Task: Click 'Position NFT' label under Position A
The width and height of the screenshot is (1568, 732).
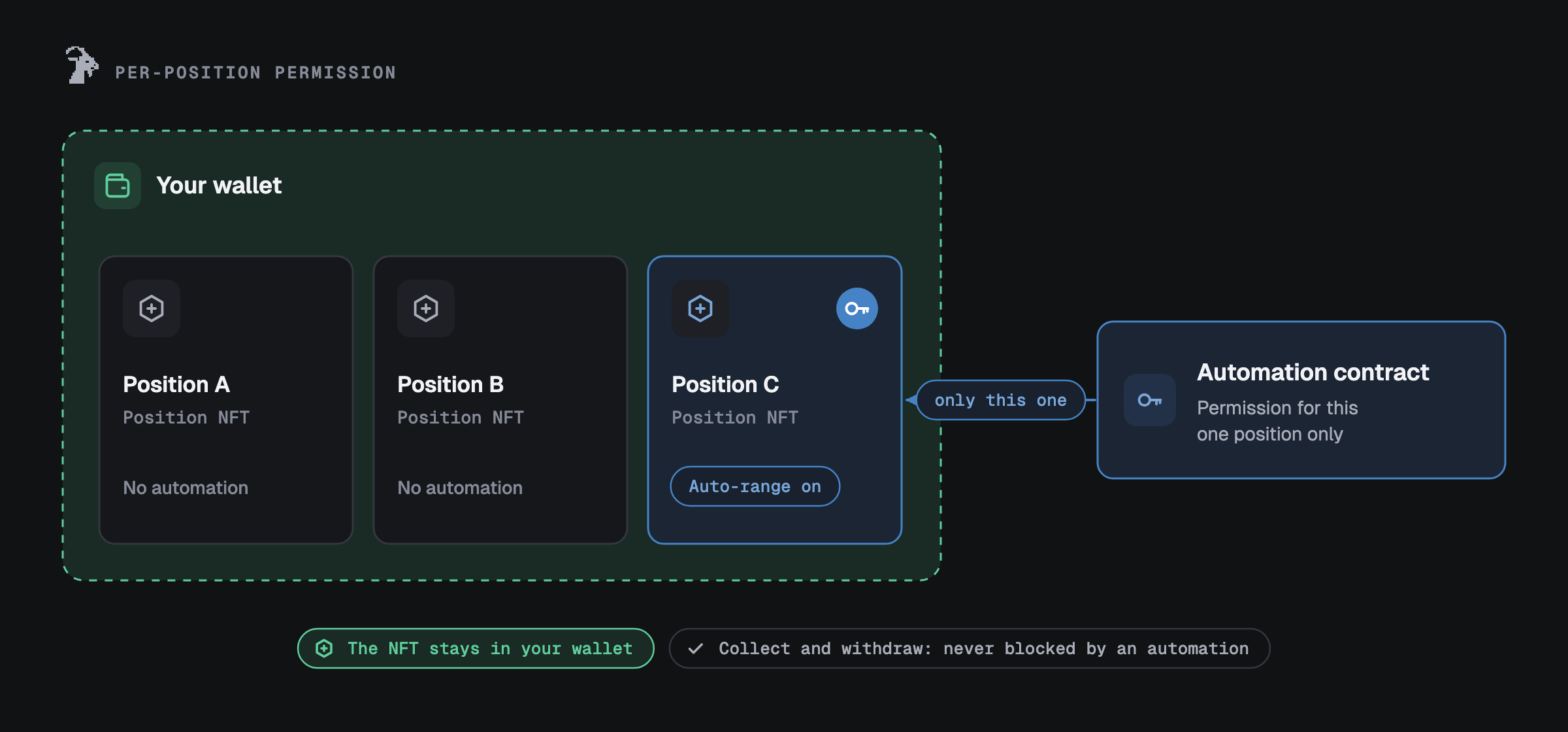Action: pos(186,418)
